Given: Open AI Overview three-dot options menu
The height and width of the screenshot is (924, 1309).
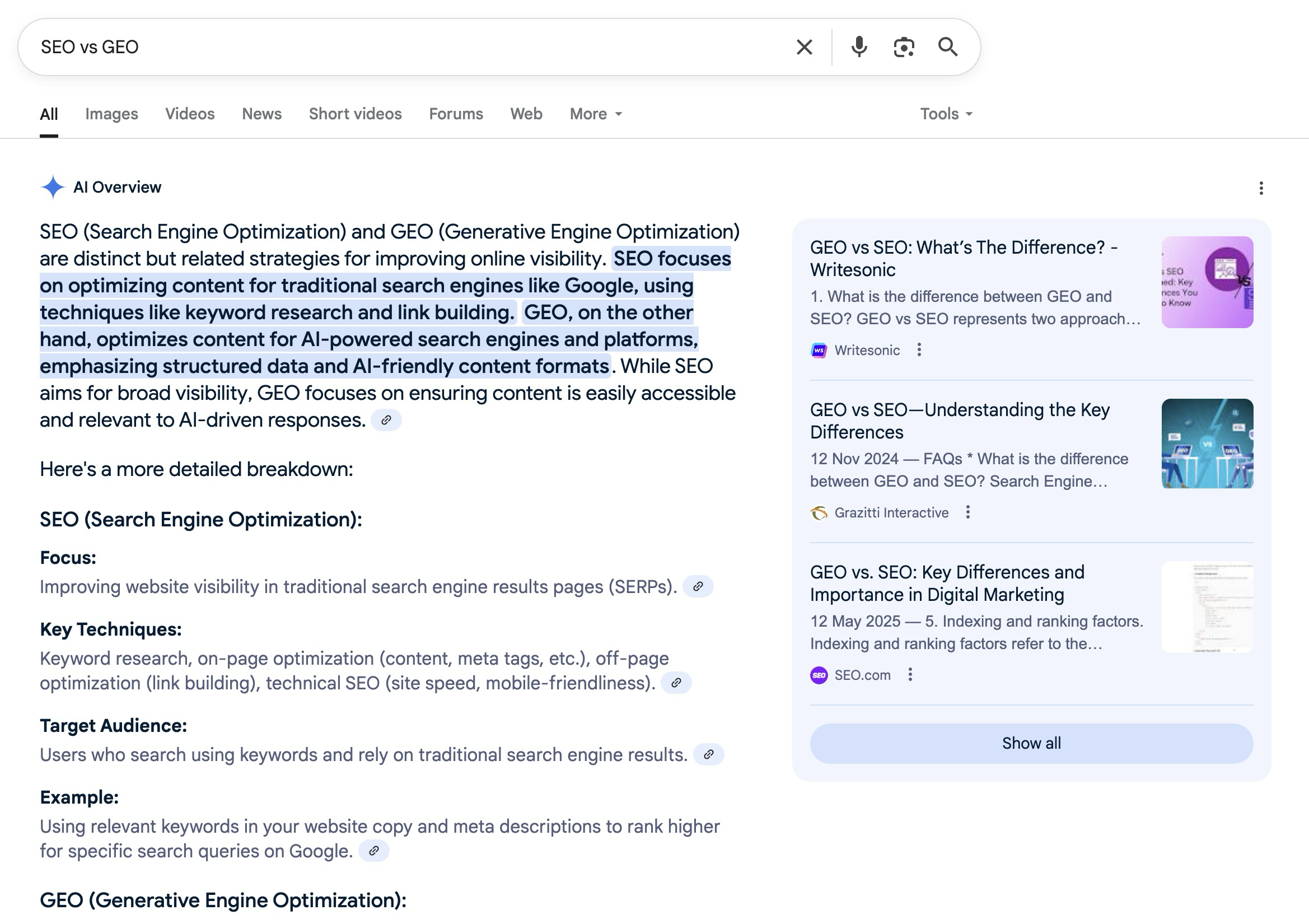Looking at the screenshot, I should (x=1260, y=188).
